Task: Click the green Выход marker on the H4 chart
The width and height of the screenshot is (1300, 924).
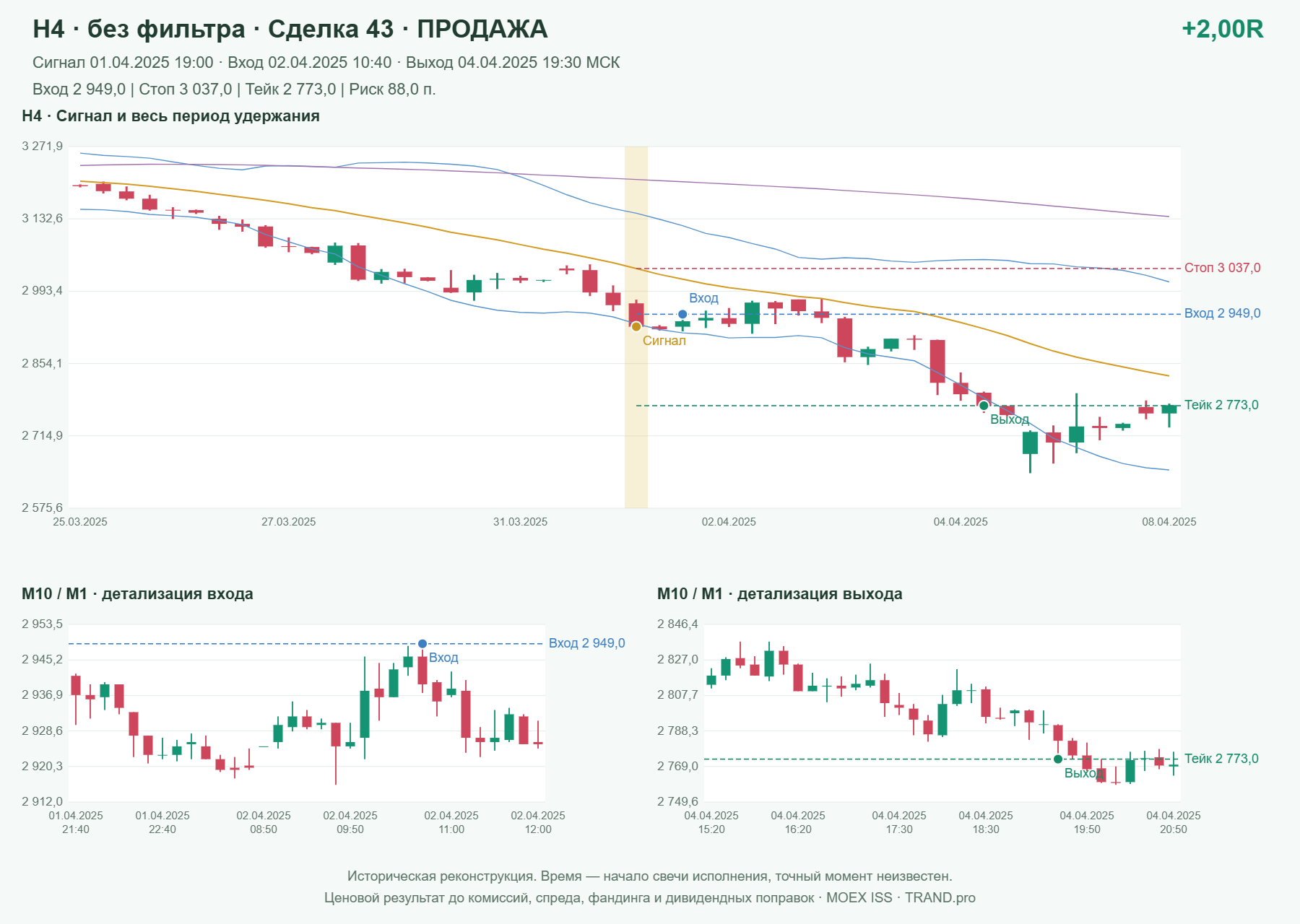Action: pos(984,406)
